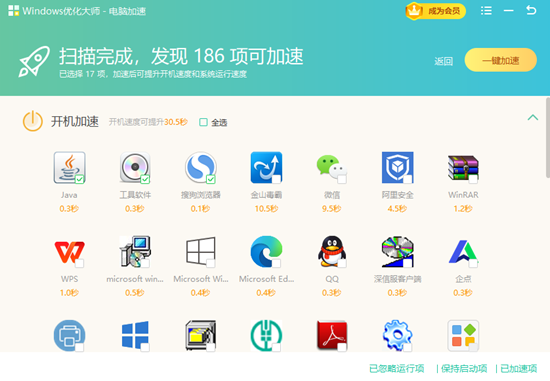Viewport: 550px width, 381px height.
Task: Tick the 金山毒霸 item checkbox
Action: [276, 179]
